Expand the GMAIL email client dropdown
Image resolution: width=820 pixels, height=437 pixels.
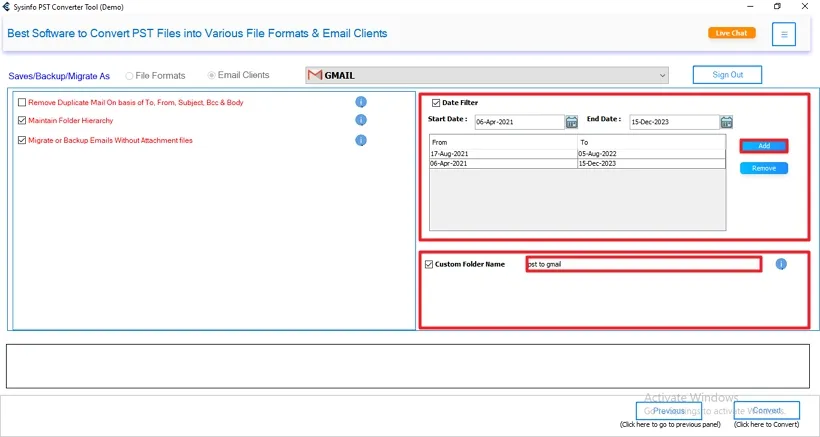[662, 75]
